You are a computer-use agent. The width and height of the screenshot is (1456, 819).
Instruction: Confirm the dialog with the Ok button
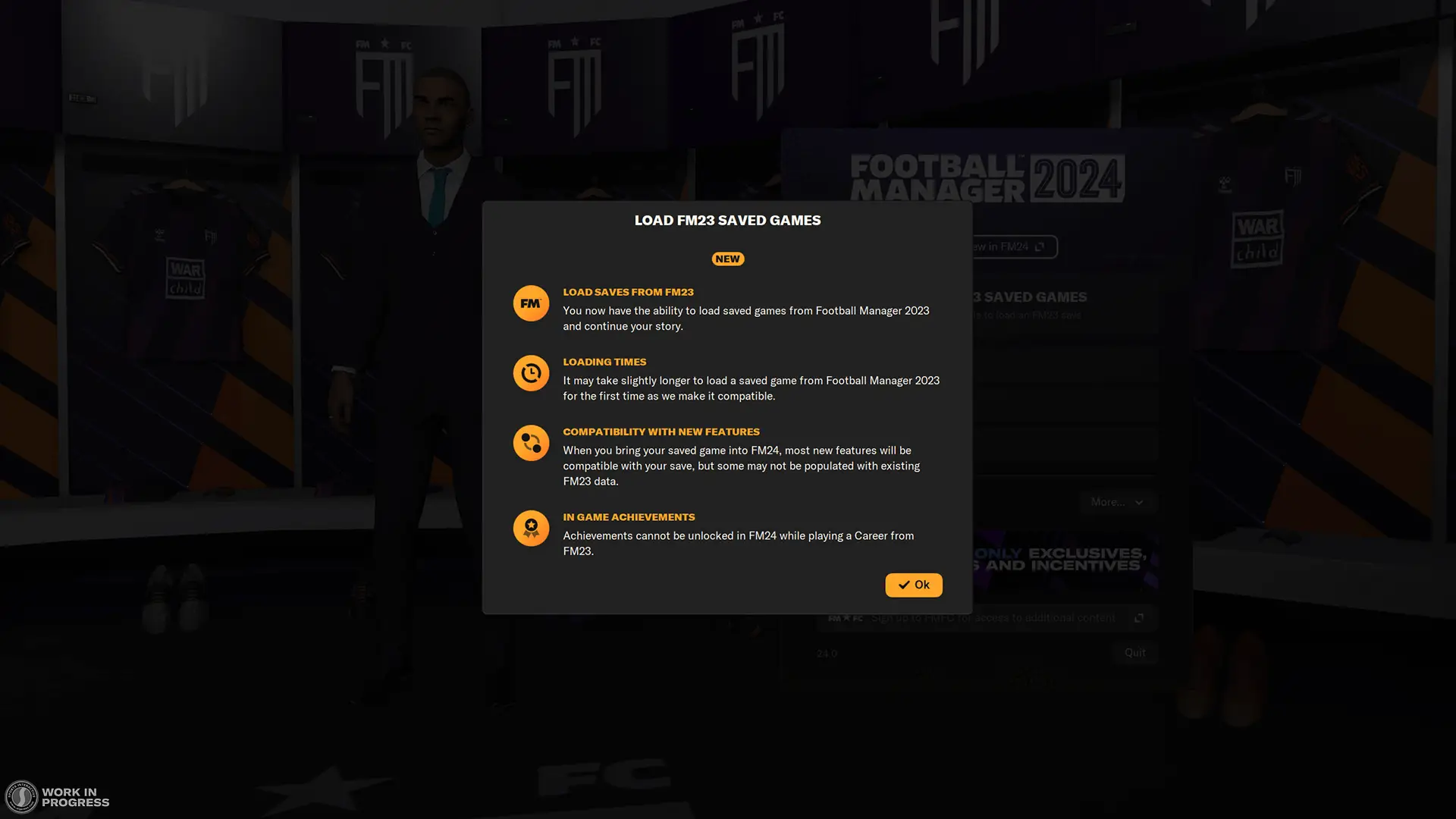pos(914,585)
